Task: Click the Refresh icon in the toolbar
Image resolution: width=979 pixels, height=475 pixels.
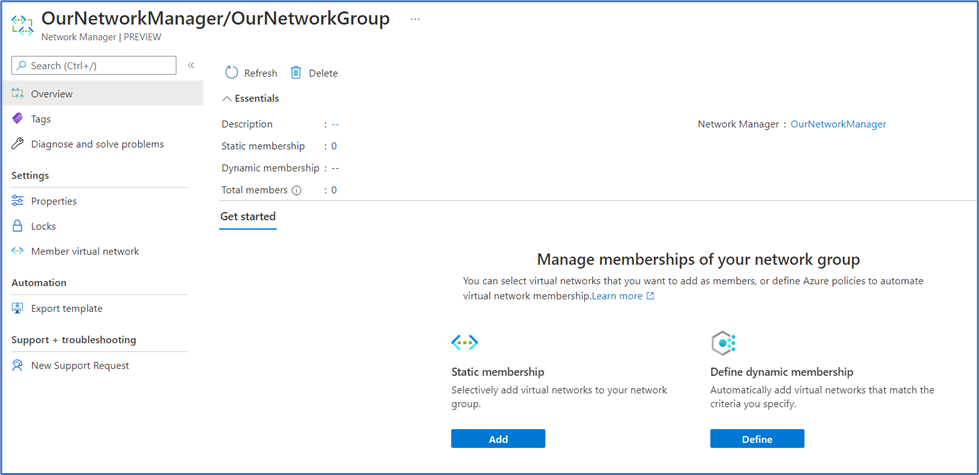Action: pos(232,73)
